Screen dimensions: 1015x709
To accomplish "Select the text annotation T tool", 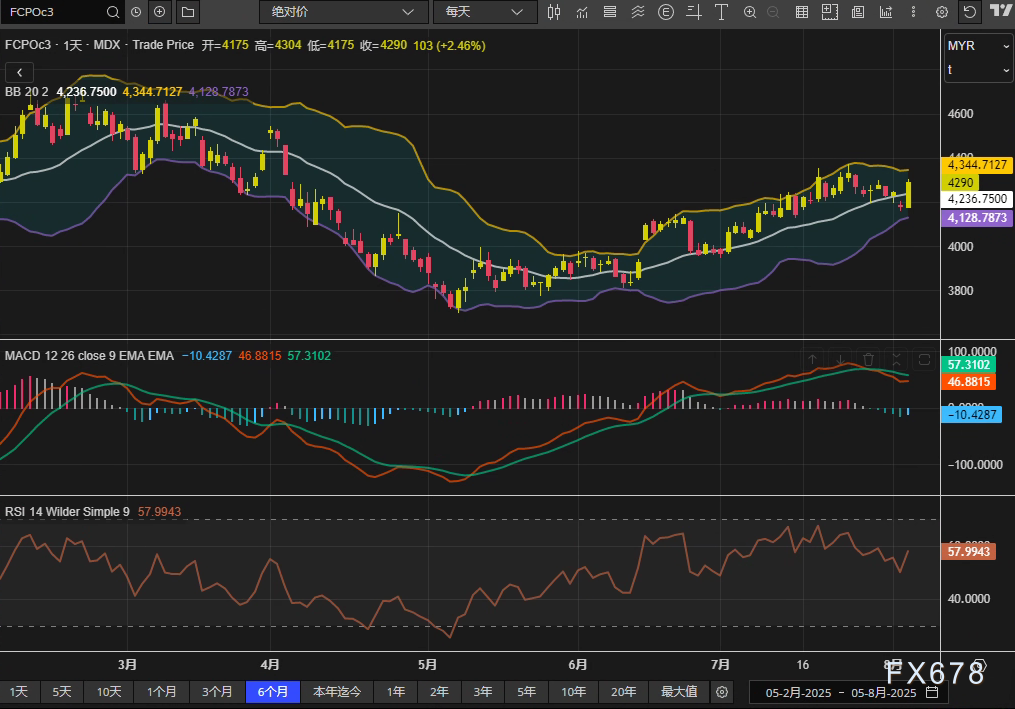I will click(x=721, y=12).
